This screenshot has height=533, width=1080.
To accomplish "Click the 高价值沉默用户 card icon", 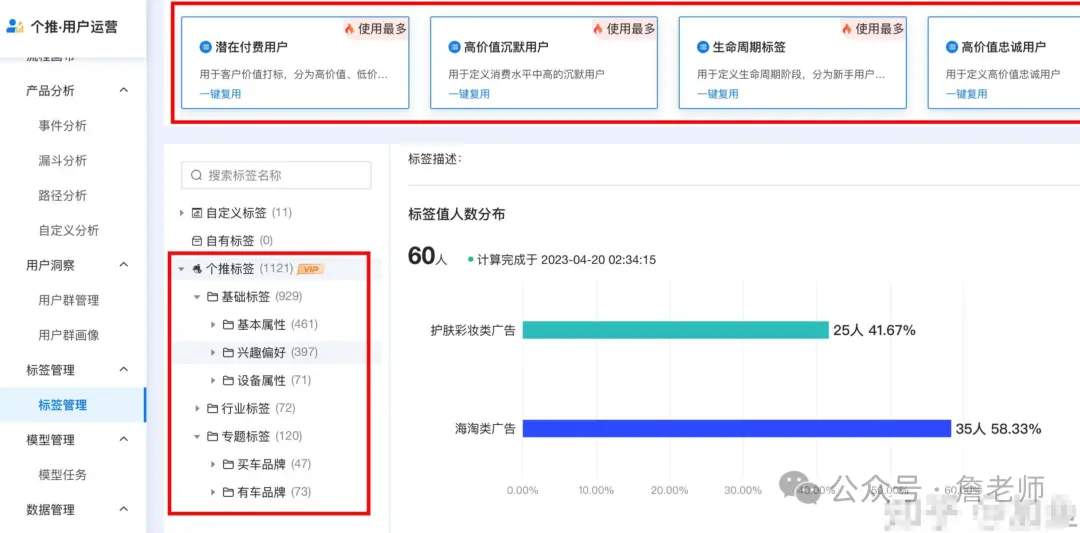I will pyautogui.click(x=454, y=47).
